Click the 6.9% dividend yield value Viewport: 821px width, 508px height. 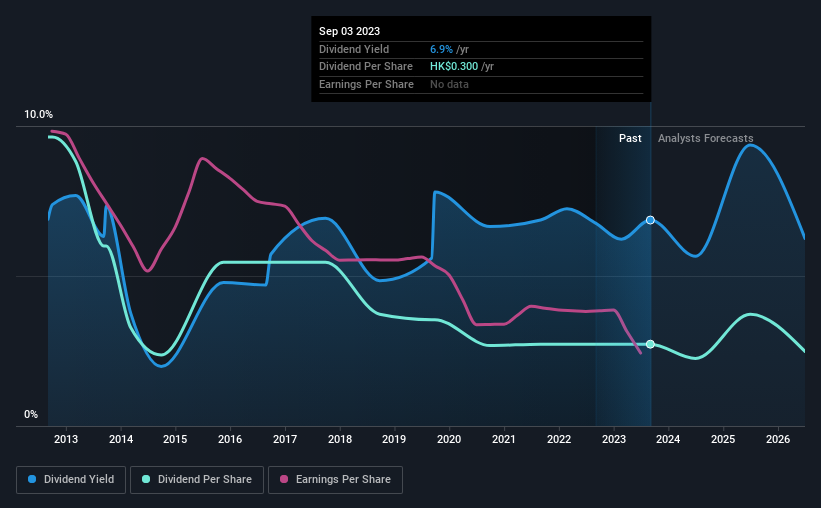coord(441,49)
